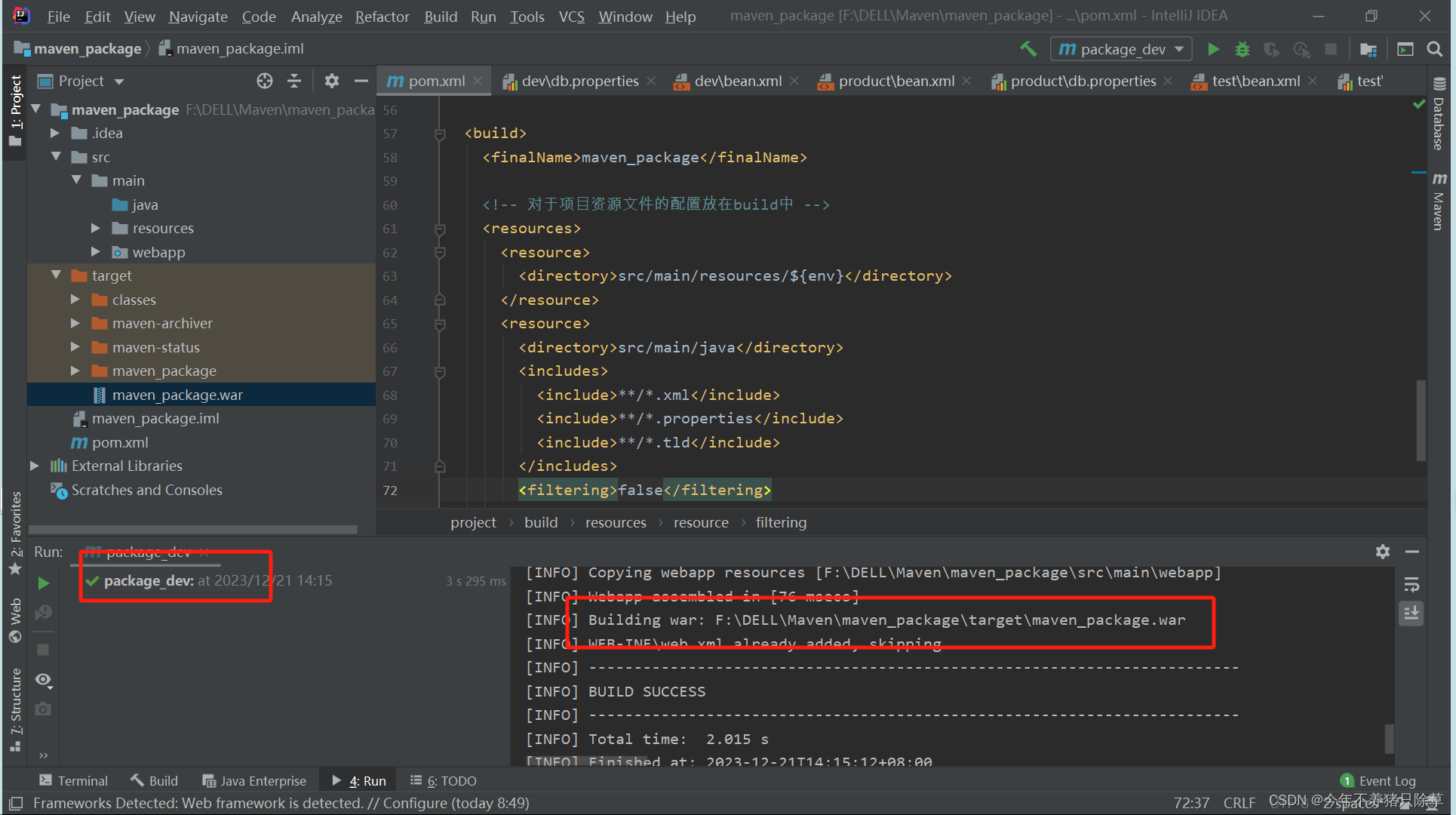Screen dimensions: 1456x815
Task: Open the package_dev run configuration dropdown
Action: pyautogui.click(x=1121, y=49)
